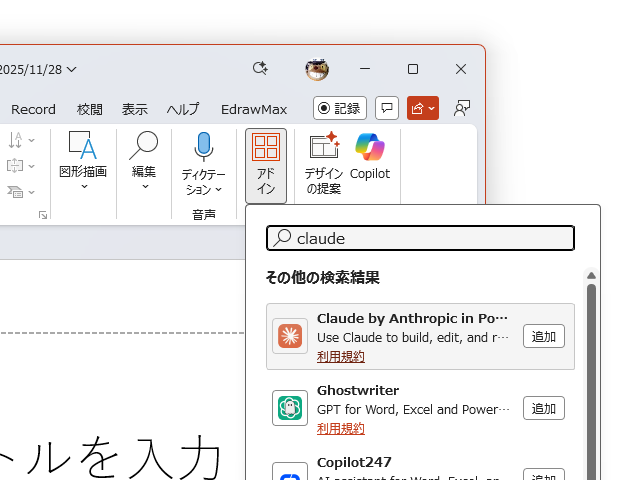The width and height of the screenshot is (640, 480).
Task: Open the Add-ins (アドイン) button
Action: tap(266, 165)
